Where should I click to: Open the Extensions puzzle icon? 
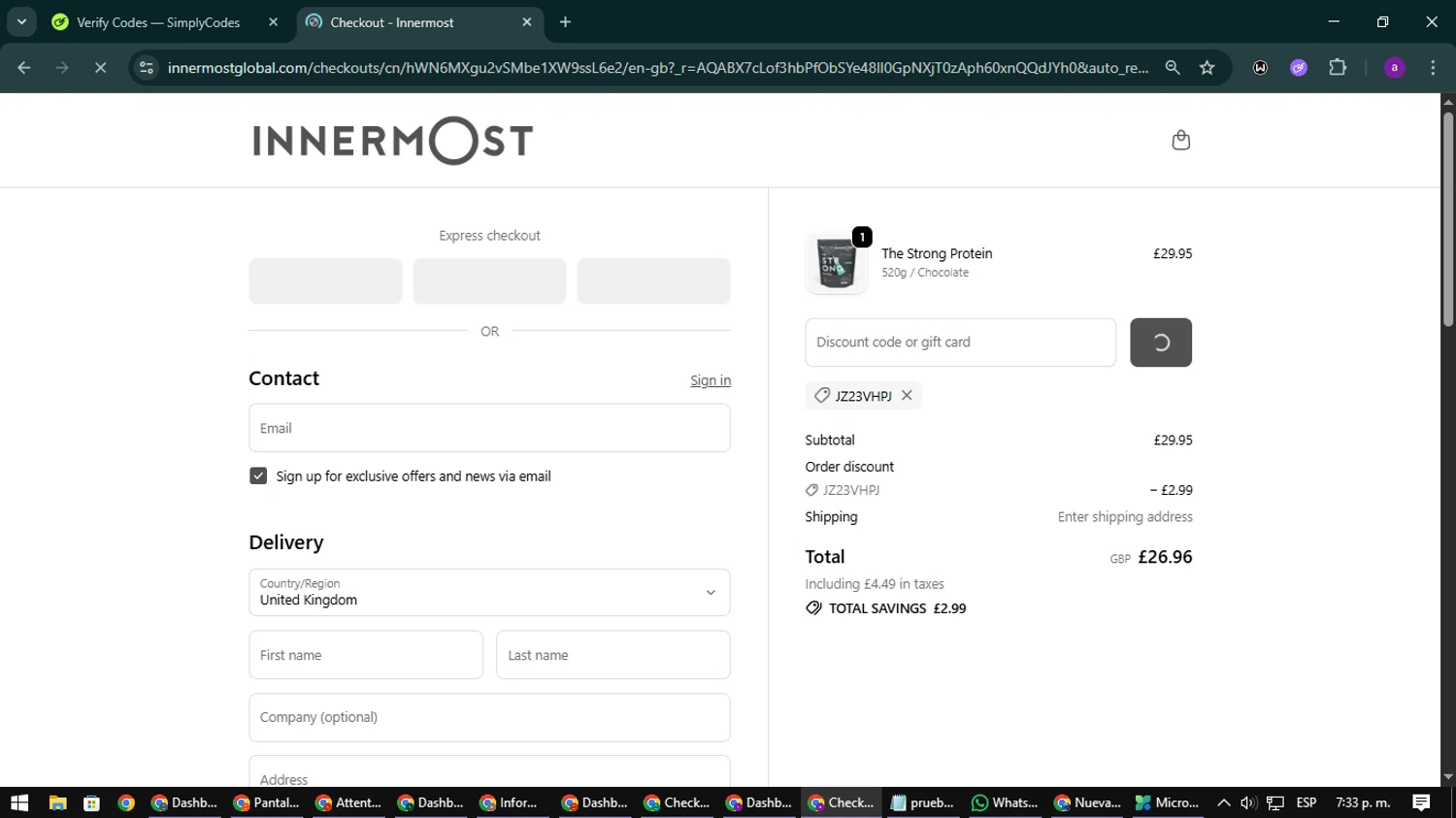click(x=1338, y=68)
